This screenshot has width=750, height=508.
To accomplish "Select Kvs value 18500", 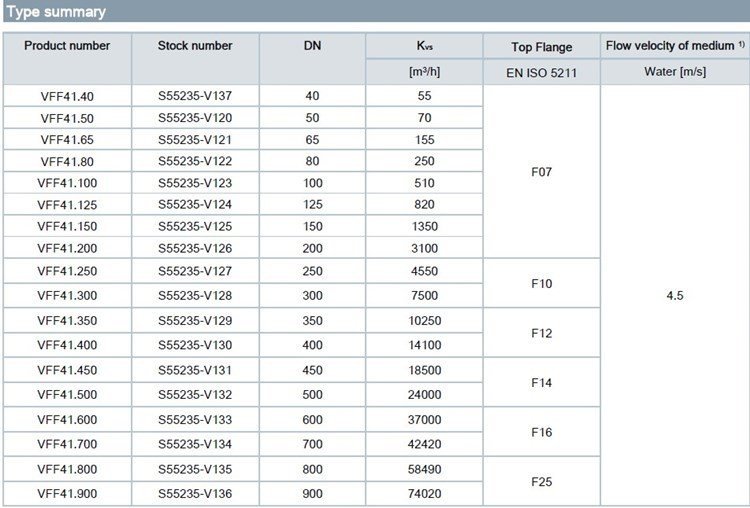I will [424, 370].
